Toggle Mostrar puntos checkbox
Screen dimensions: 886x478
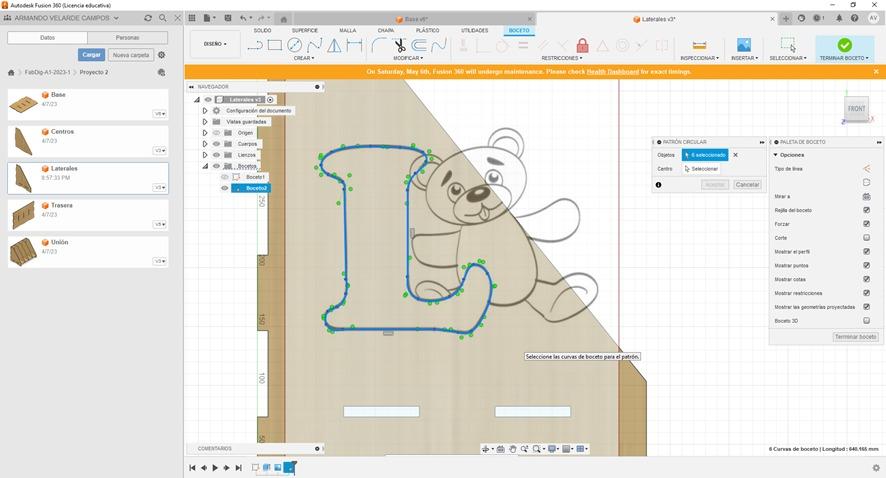pos(866,266)
